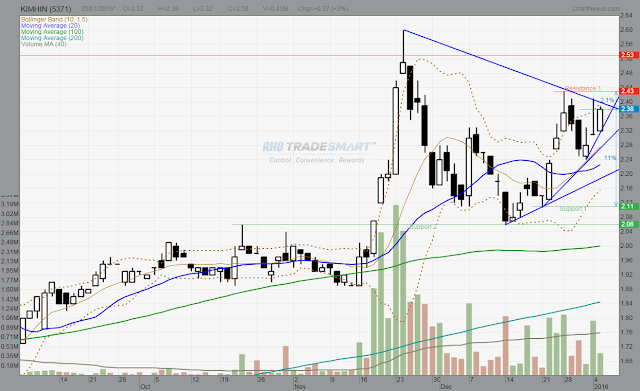Screen dimensions: 640x391
Task: Click the green 2.11 support price tag
Action: coord(628,206)
